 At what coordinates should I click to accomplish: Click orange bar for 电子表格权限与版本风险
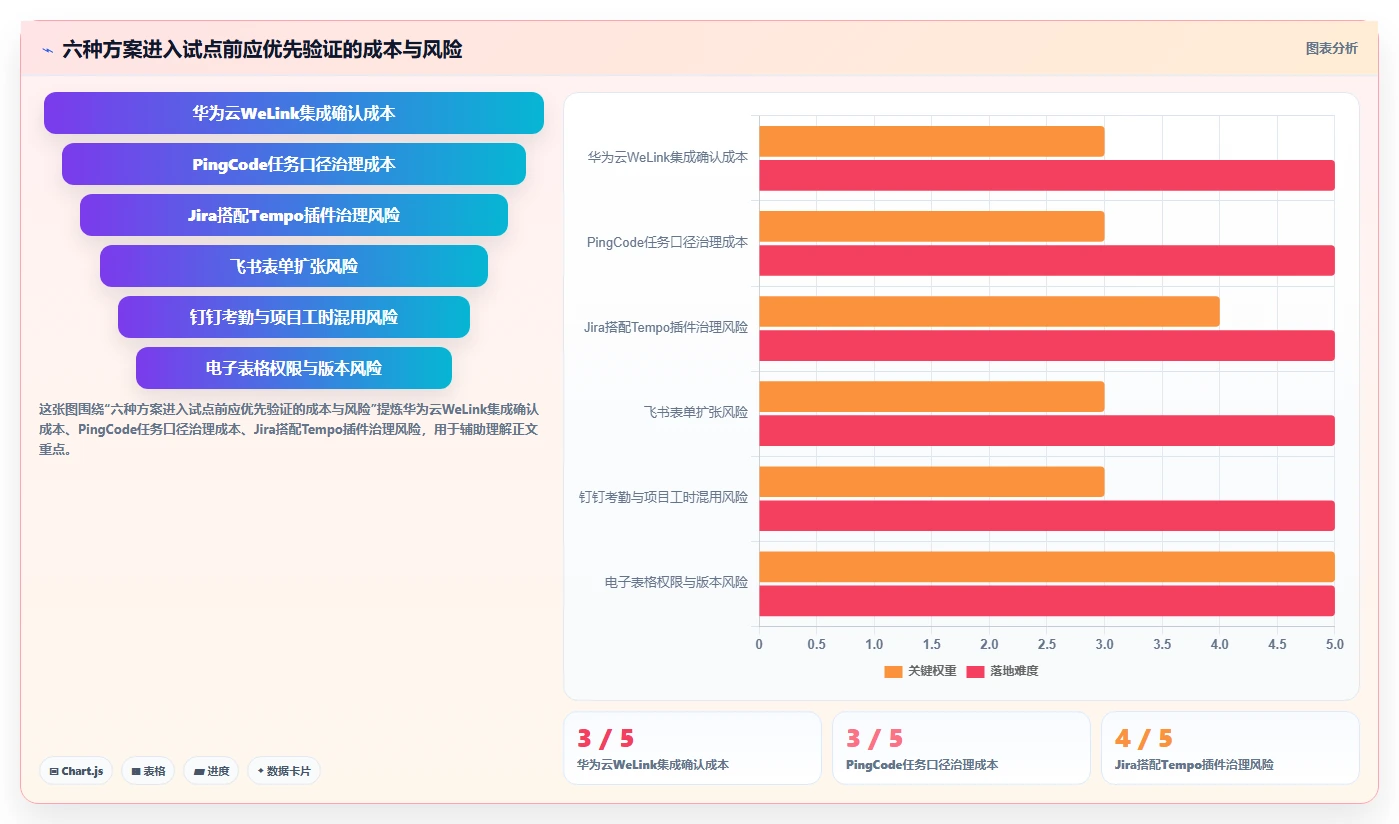click(1046, 566)
